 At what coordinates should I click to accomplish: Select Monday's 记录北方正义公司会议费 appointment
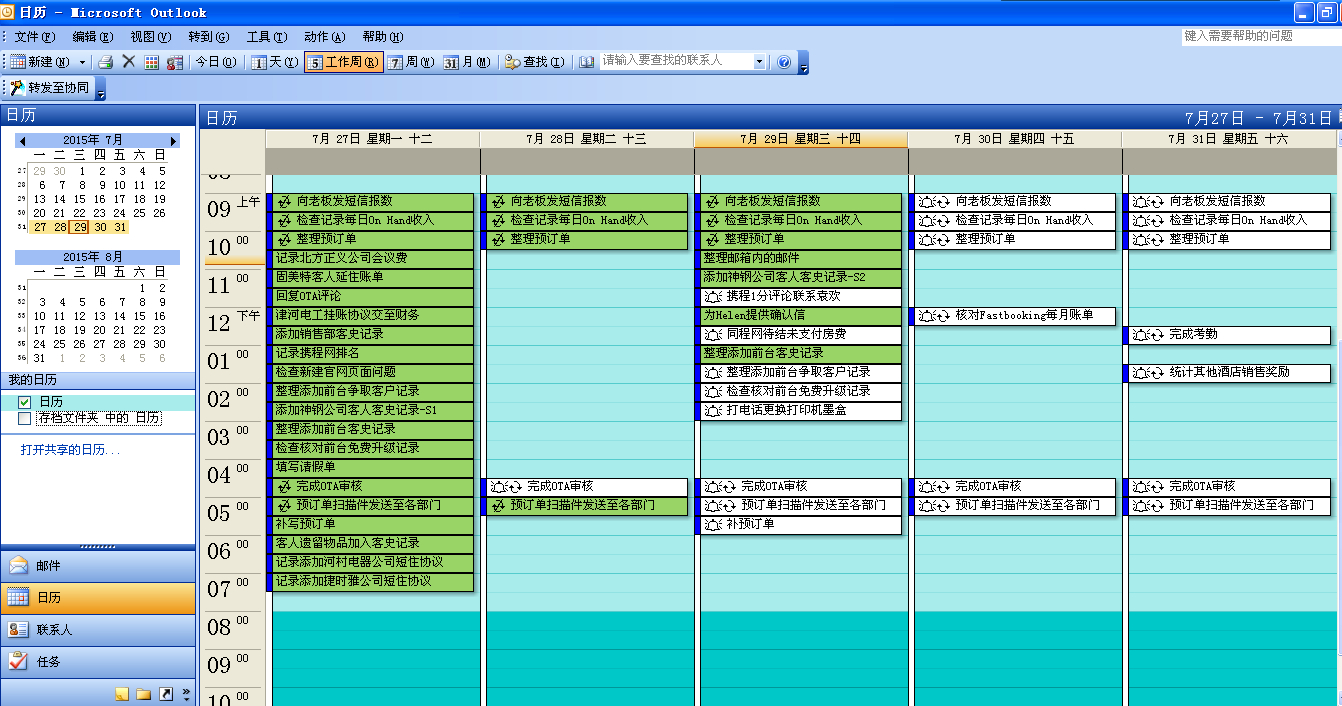(x=372, y=258)
